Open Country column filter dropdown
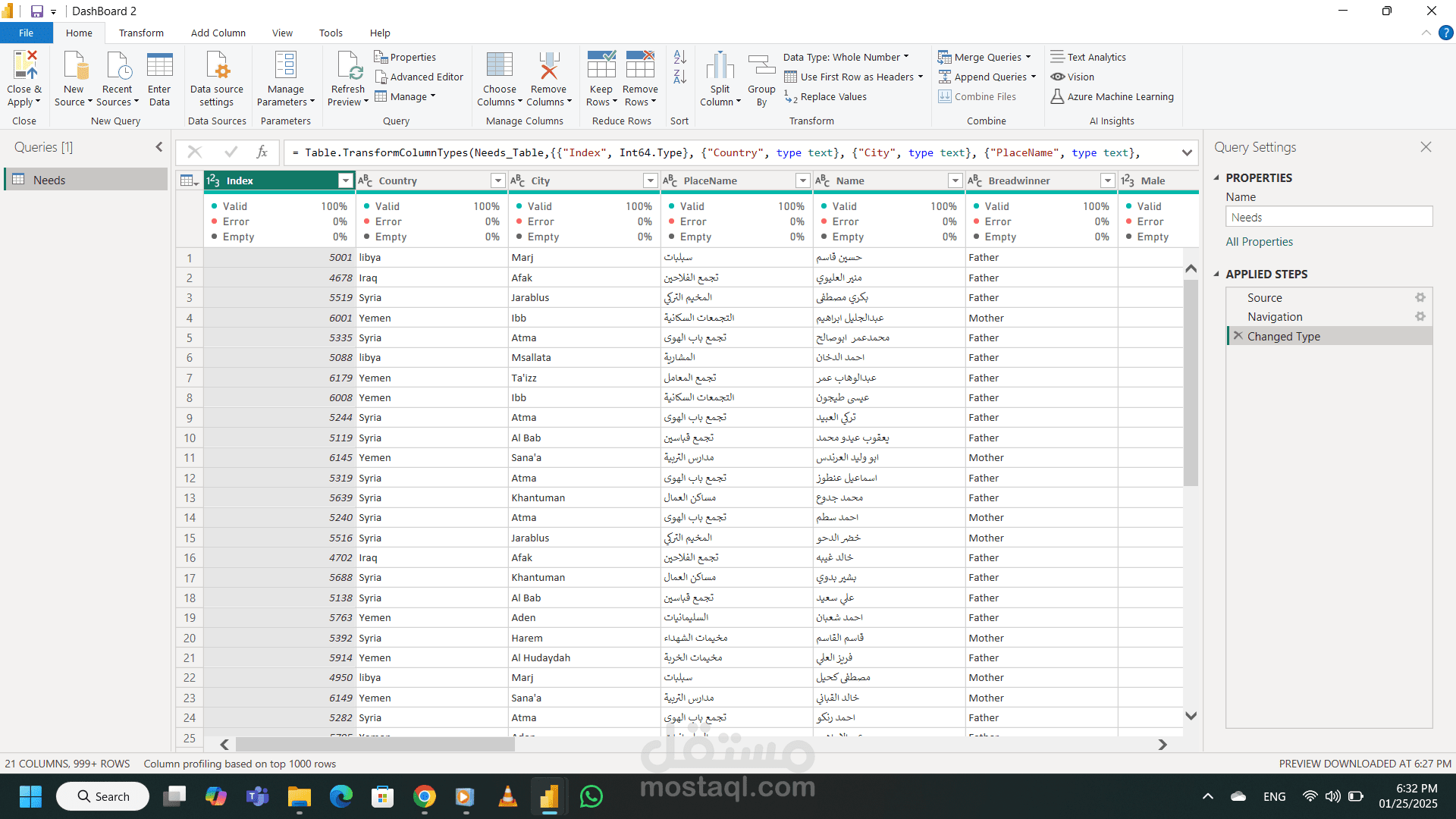 pyautogui.click(x=497, y=180)
